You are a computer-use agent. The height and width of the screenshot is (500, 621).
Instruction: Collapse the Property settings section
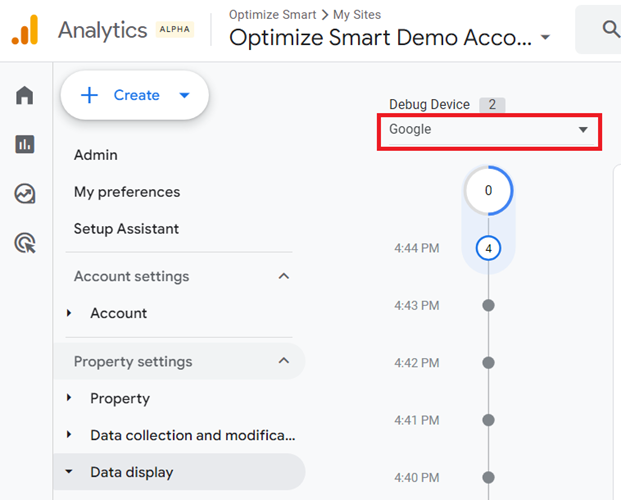click(284, 361)
